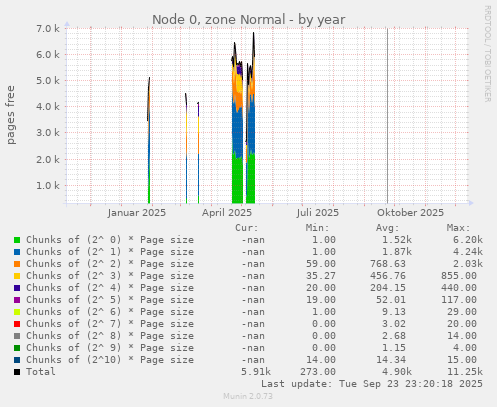
Task: Click the navy swatch for Chunks of (2^10)
Action: coord(17,360)
